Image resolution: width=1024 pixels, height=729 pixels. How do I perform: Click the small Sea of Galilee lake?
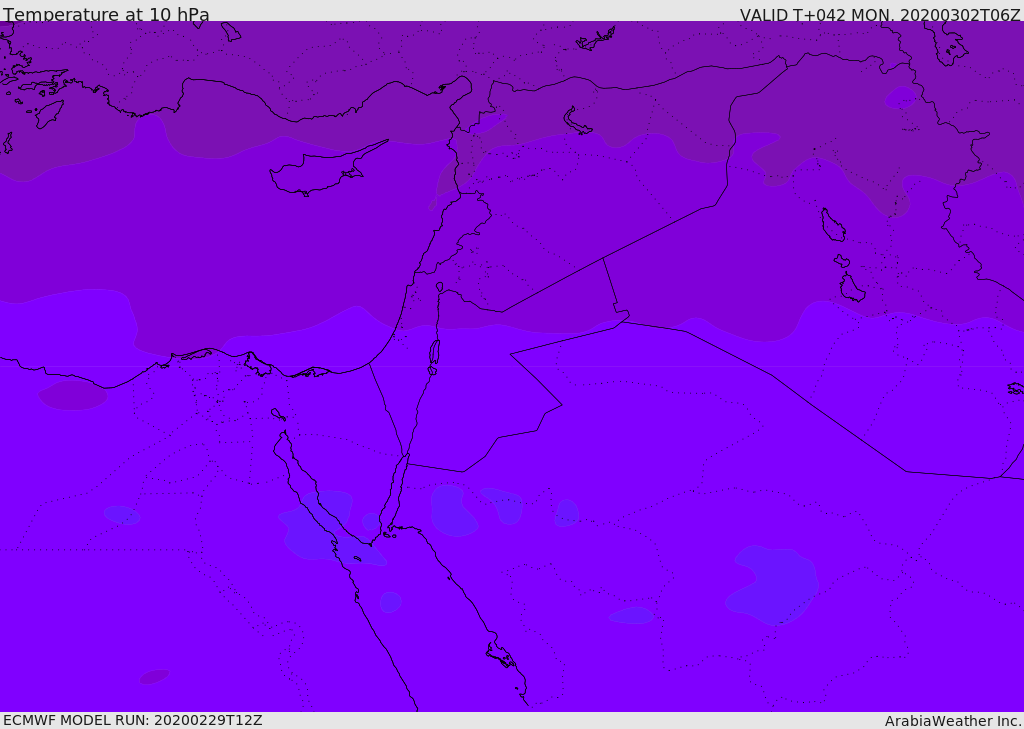point(440,287)
